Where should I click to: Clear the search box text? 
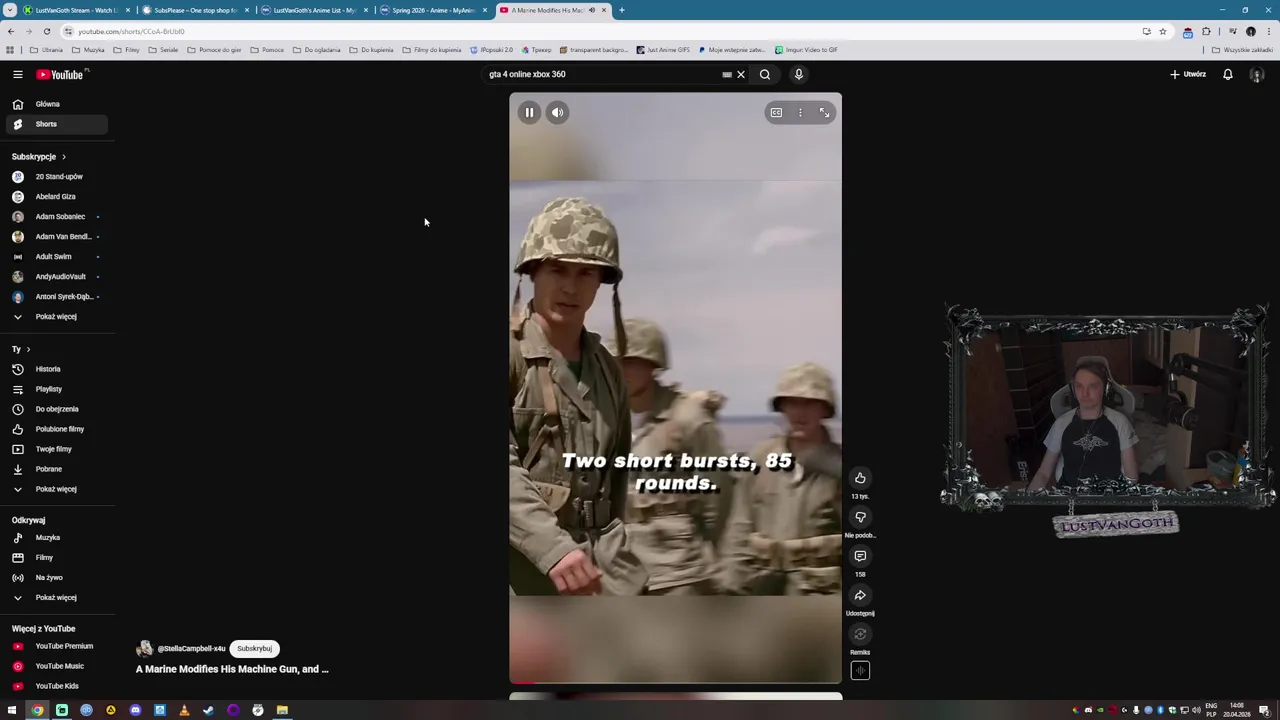click(x=741, y=74)
